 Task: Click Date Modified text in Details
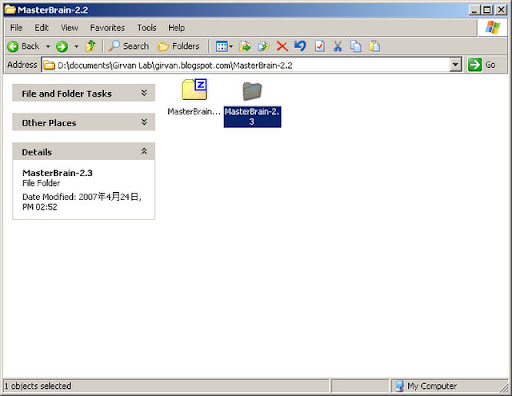82,202
